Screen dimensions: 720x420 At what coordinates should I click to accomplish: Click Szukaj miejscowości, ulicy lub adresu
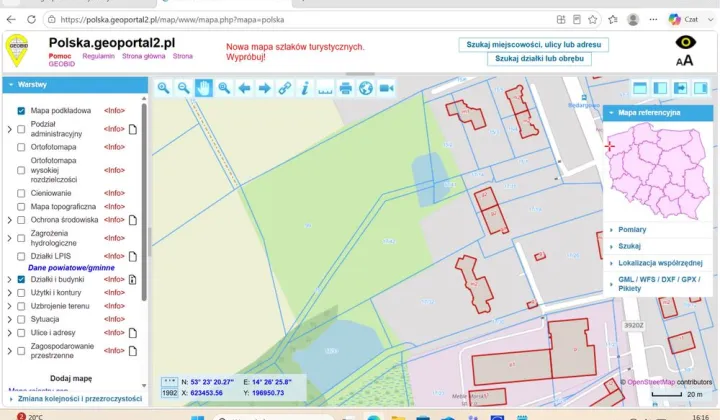(534, 45)
